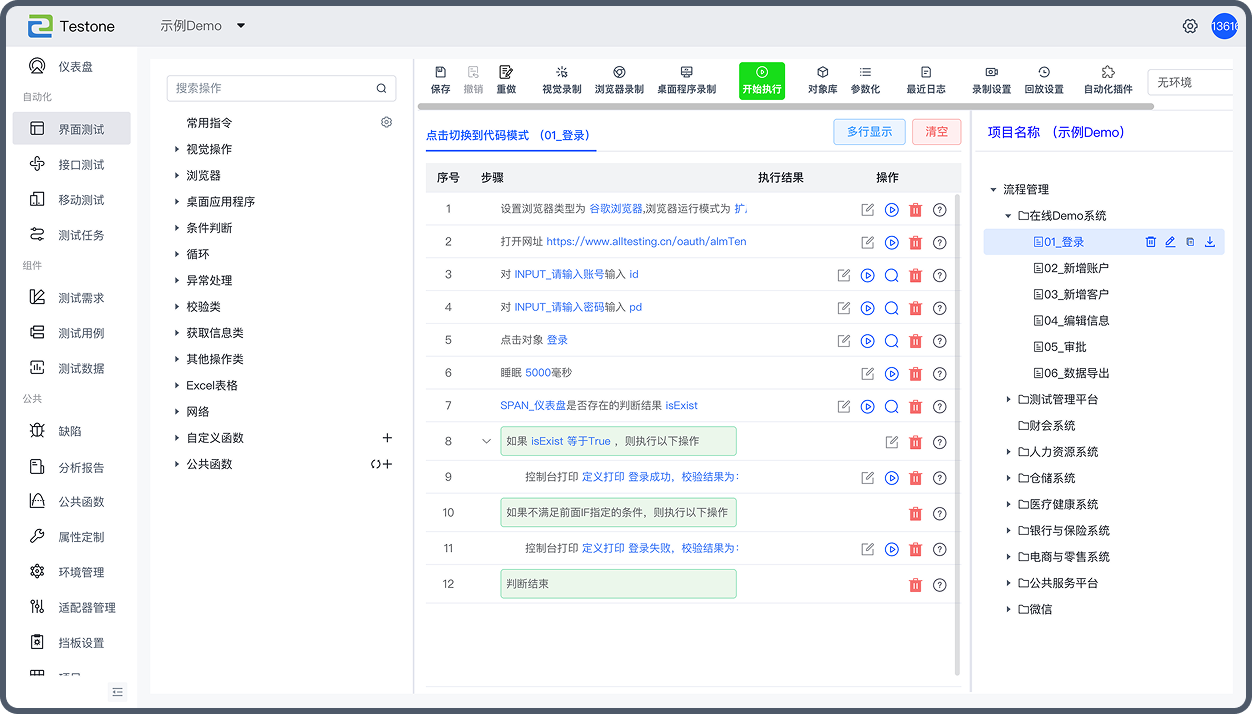This screenshot has height=714, width=1252.
Task: Expand the 微信 folder
Action: point(1008,609)
